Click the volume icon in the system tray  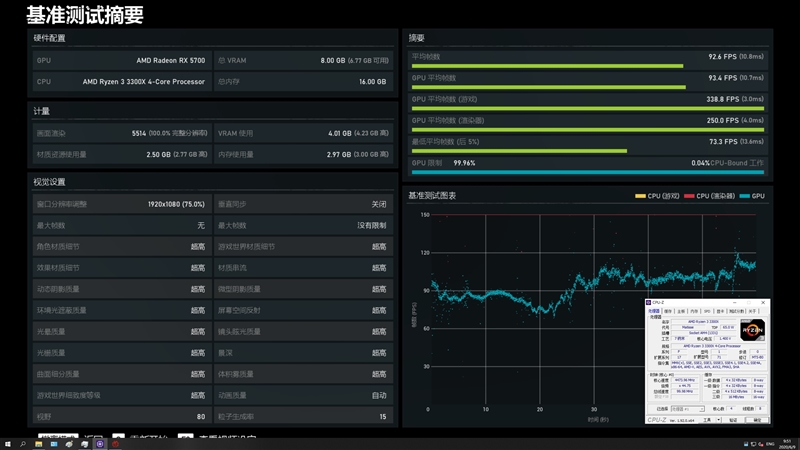(761, 444)
